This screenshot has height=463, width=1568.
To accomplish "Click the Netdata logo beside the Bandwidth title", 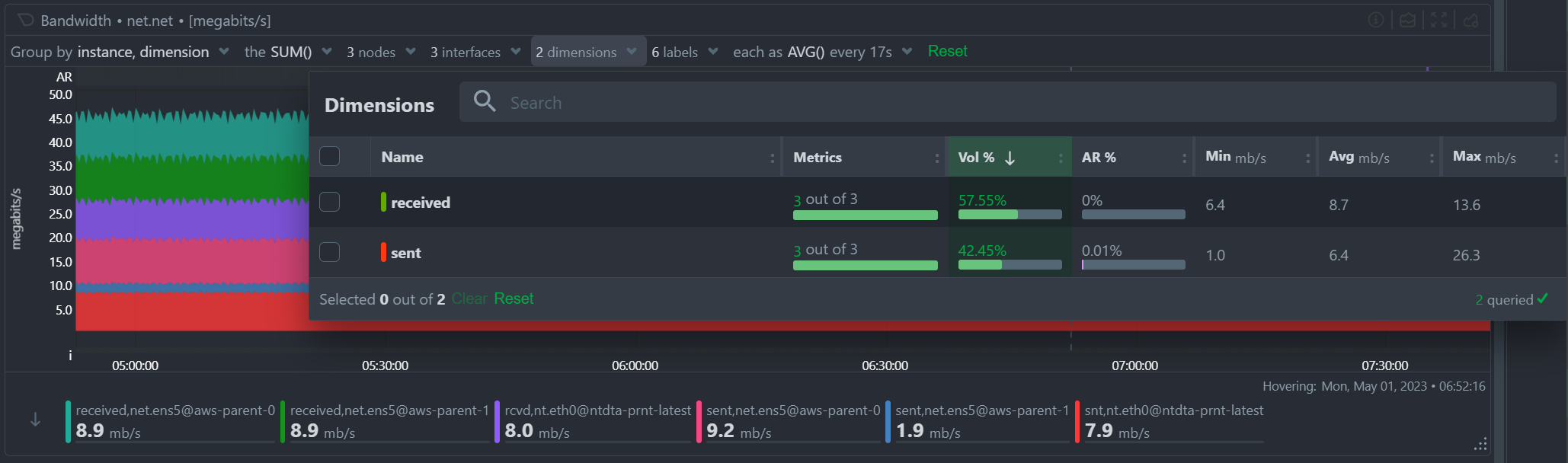I will (x=25, y=20).
